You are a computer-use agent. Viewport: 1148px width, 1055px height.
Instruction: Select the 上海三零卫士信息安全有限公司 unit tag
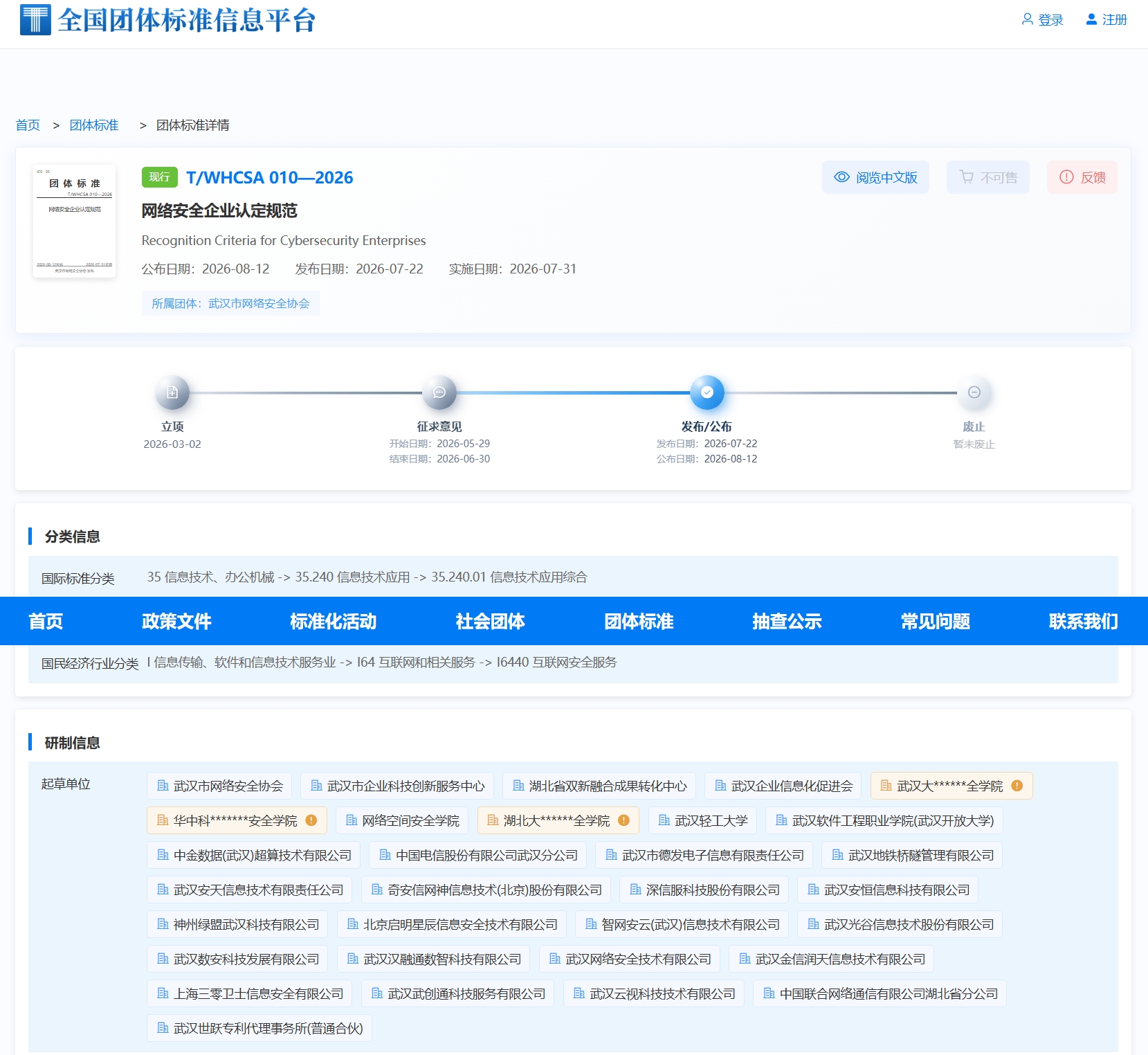pos(249,993)
